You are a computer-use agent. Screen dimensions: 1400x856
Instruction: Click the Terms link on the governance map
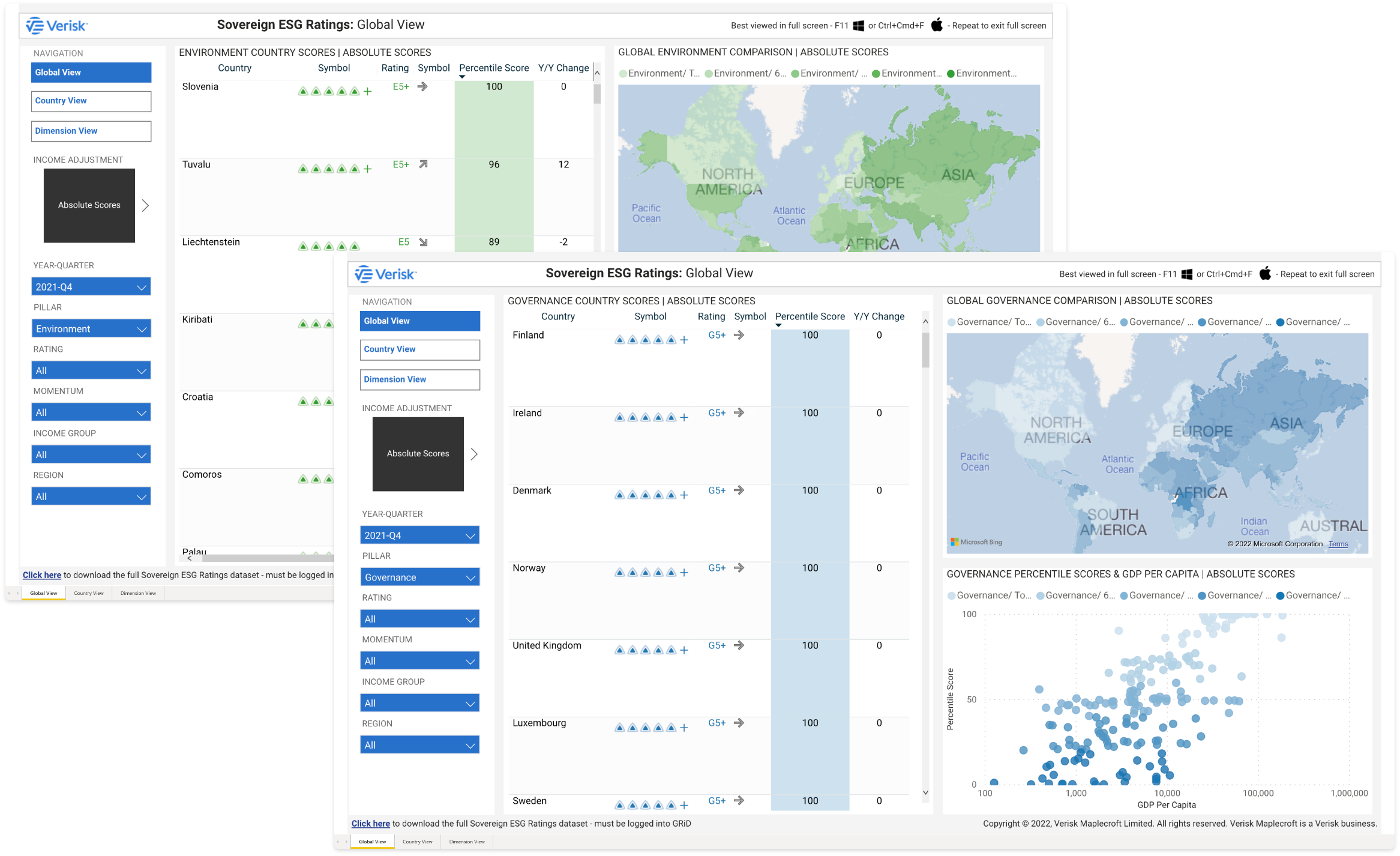[x=1338, y=544]
